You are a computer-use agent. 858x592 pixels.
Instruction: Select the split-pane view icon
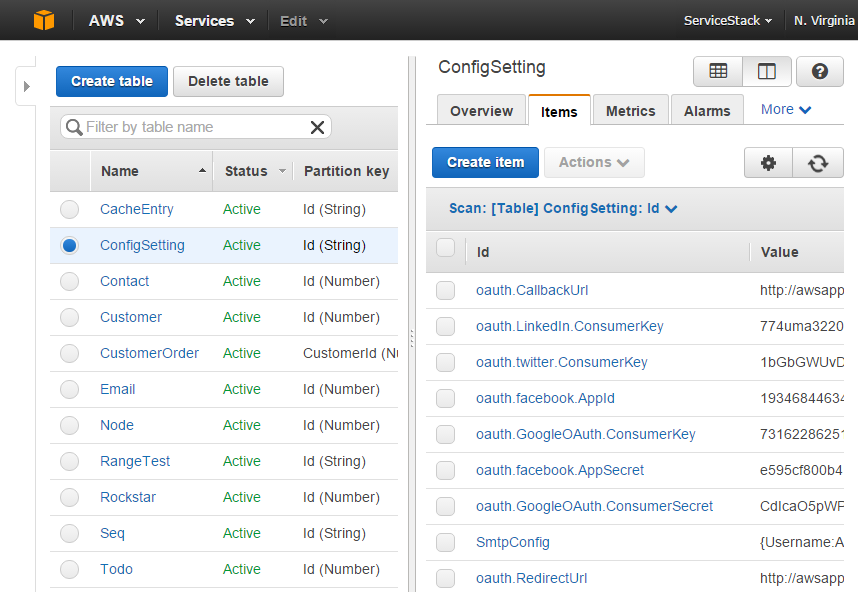pos(767,71)
